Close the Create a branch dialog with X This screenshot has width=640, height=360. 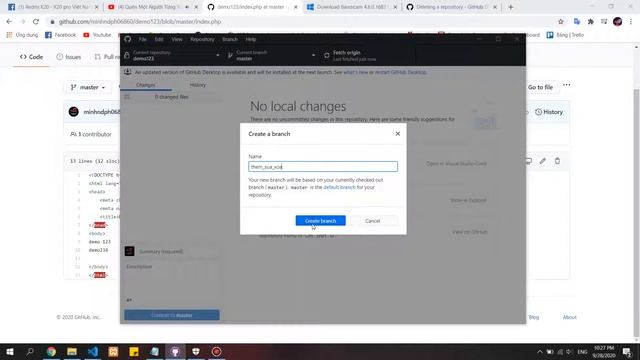click(x=398, y=133)
